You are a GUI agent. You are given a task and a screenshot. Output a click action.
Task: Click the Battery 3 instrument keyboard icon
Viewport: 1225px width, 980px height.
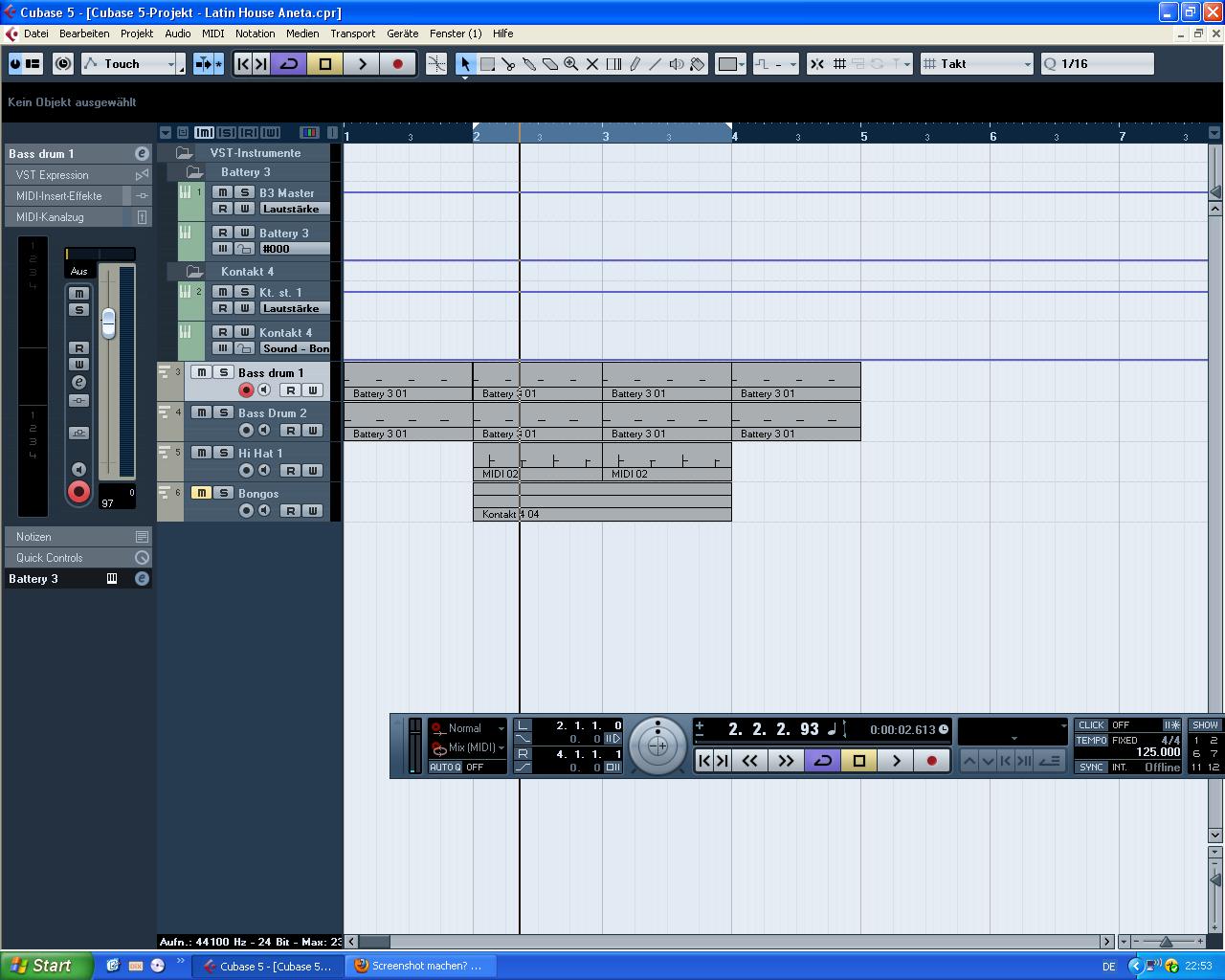[x=112, y=579]
